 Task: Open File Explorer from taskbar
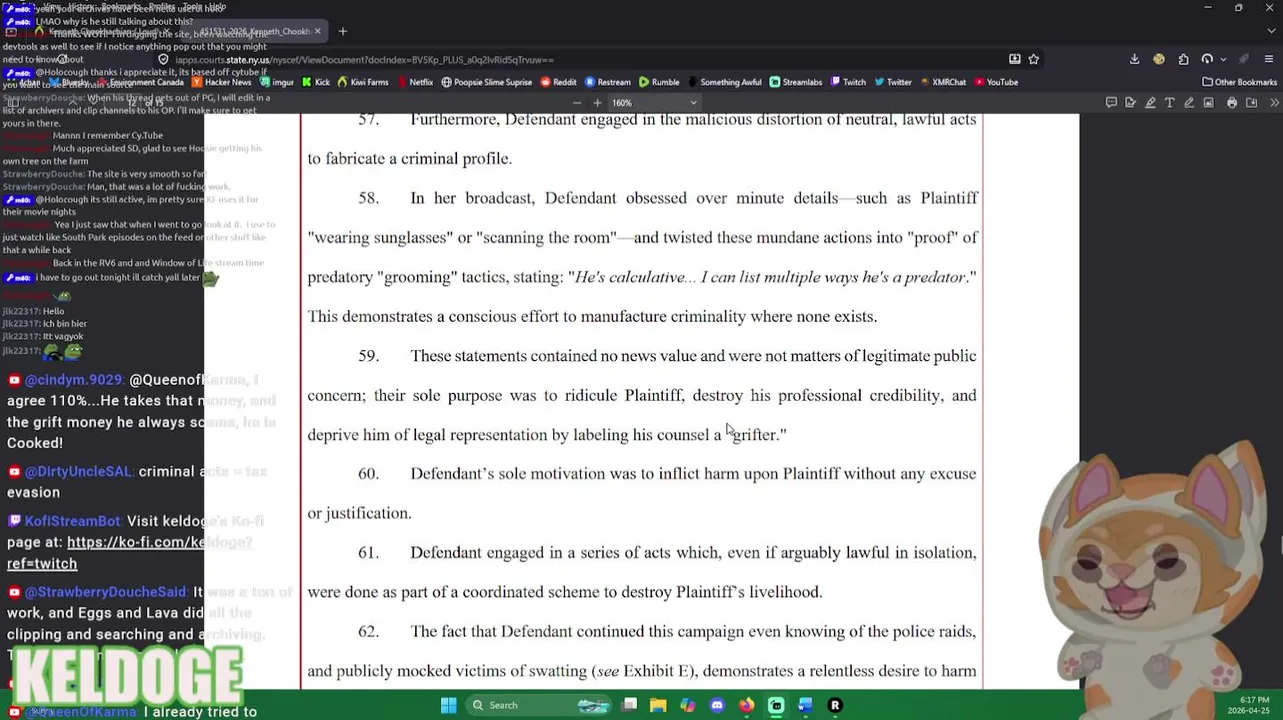pos(658,706)
